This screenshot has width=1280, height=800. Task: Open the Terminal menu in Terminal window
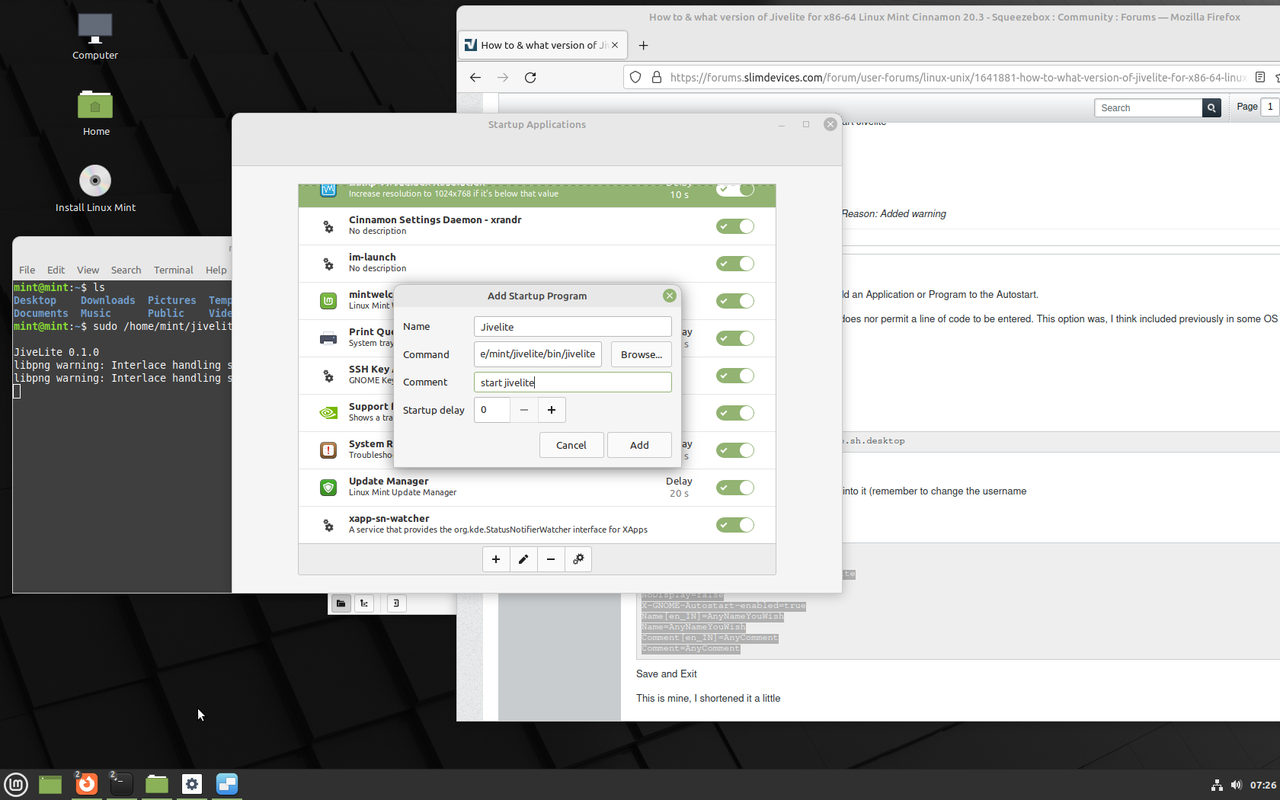[x=173, y=270]
